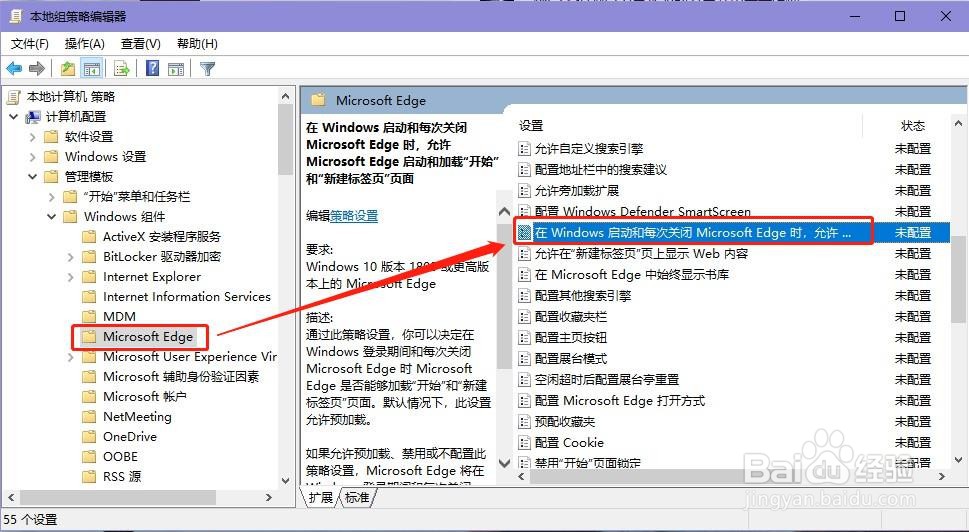The width and height of the screenshot is (969, 532).
Task: Expand the Windows 设置 tree node
Action: [x=33, y=157]
